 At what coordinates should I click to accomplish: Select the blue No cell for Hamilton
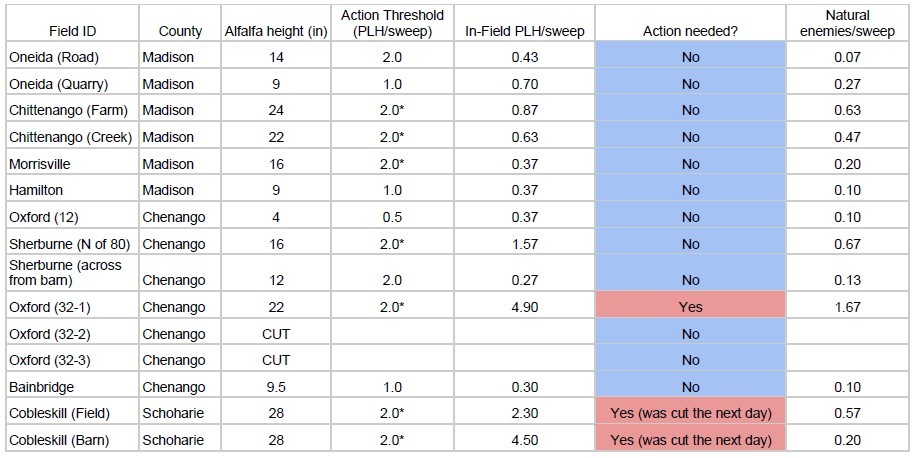pyautogui.click(x=690, y=190)
